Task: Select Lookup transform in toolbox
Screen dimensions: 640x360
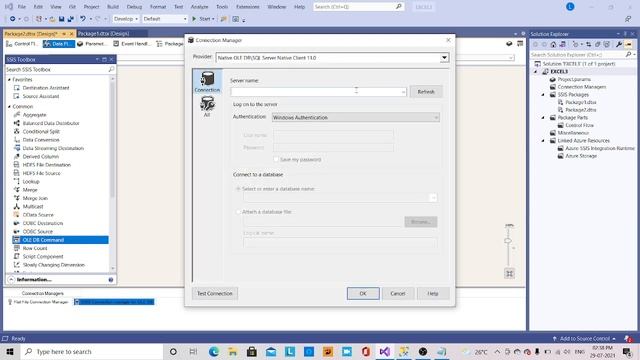Action: (31, 181)
